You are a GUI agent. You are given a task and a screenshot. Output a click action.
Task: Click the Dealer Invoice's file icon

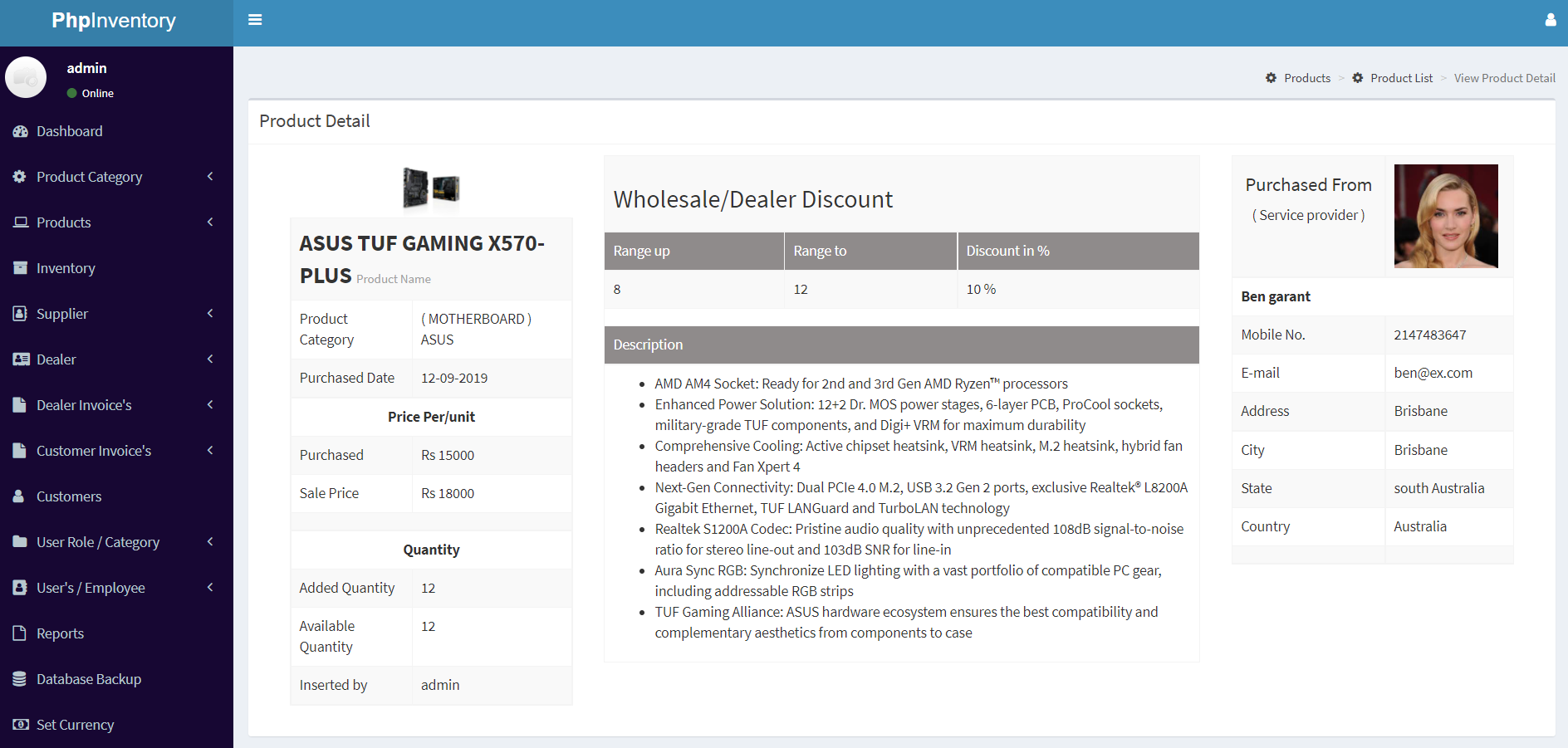point(20,405)
